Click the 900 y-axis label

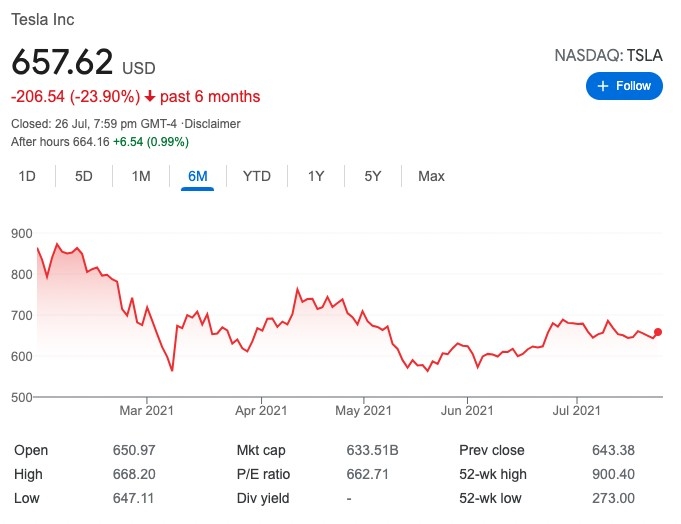pyautogui.click(x=22, y=234)
